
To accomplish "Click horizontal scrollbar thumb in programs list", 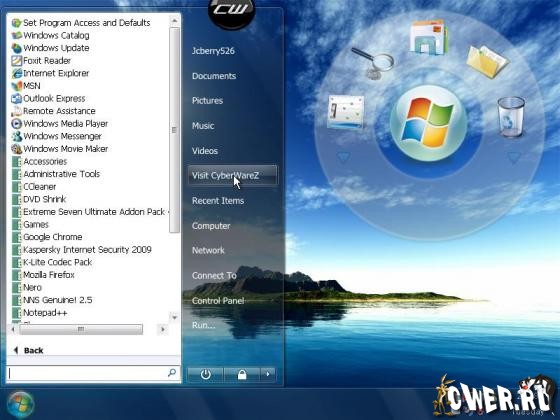I will click(81, 329).
